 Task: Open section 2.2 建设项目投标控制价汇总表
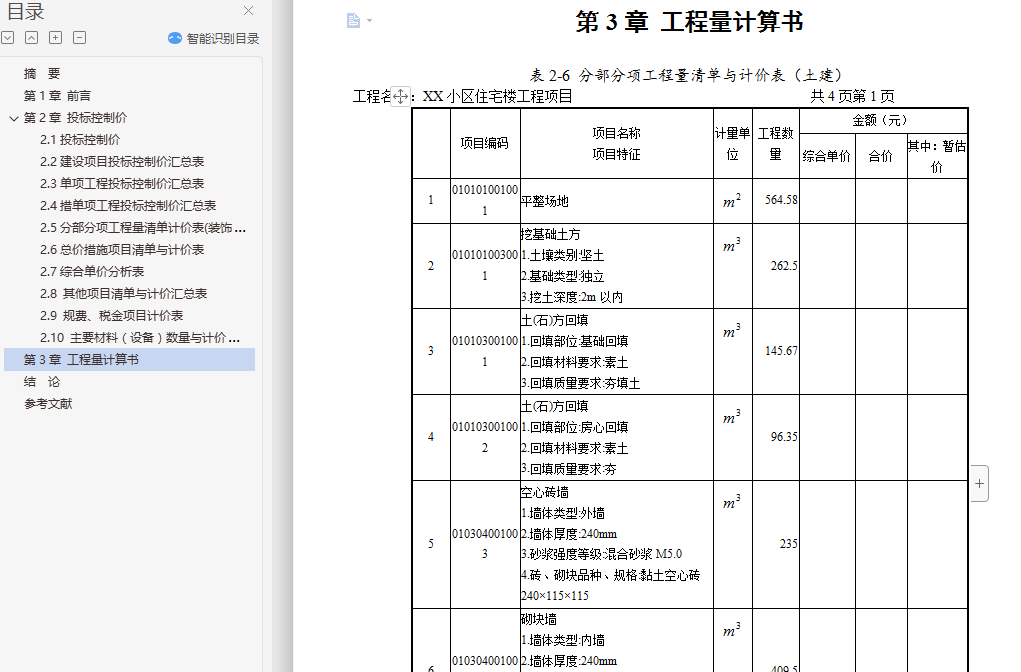tap(122, 161)
